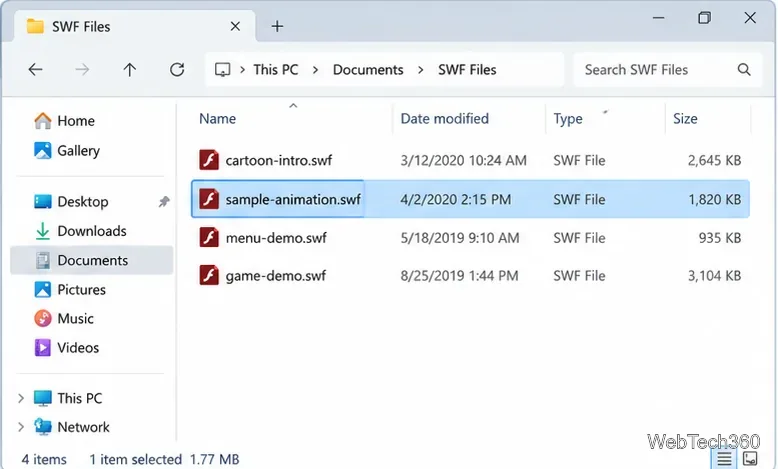Click the menu-demo.swf Flash icon
The width and height of the screenshot is (778, 469).
click(209, 237)
